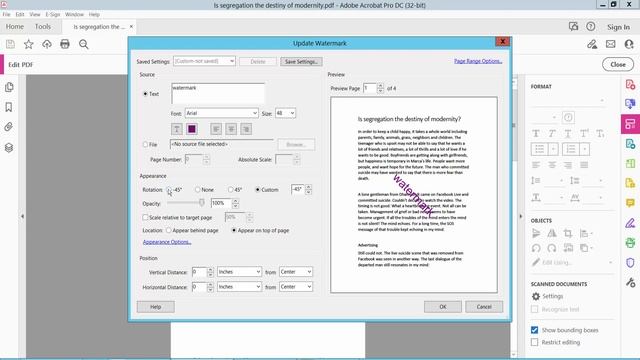This screenshot has width=640, height=360.
Task: Click the envelope email icon
Action: [611, 44]
